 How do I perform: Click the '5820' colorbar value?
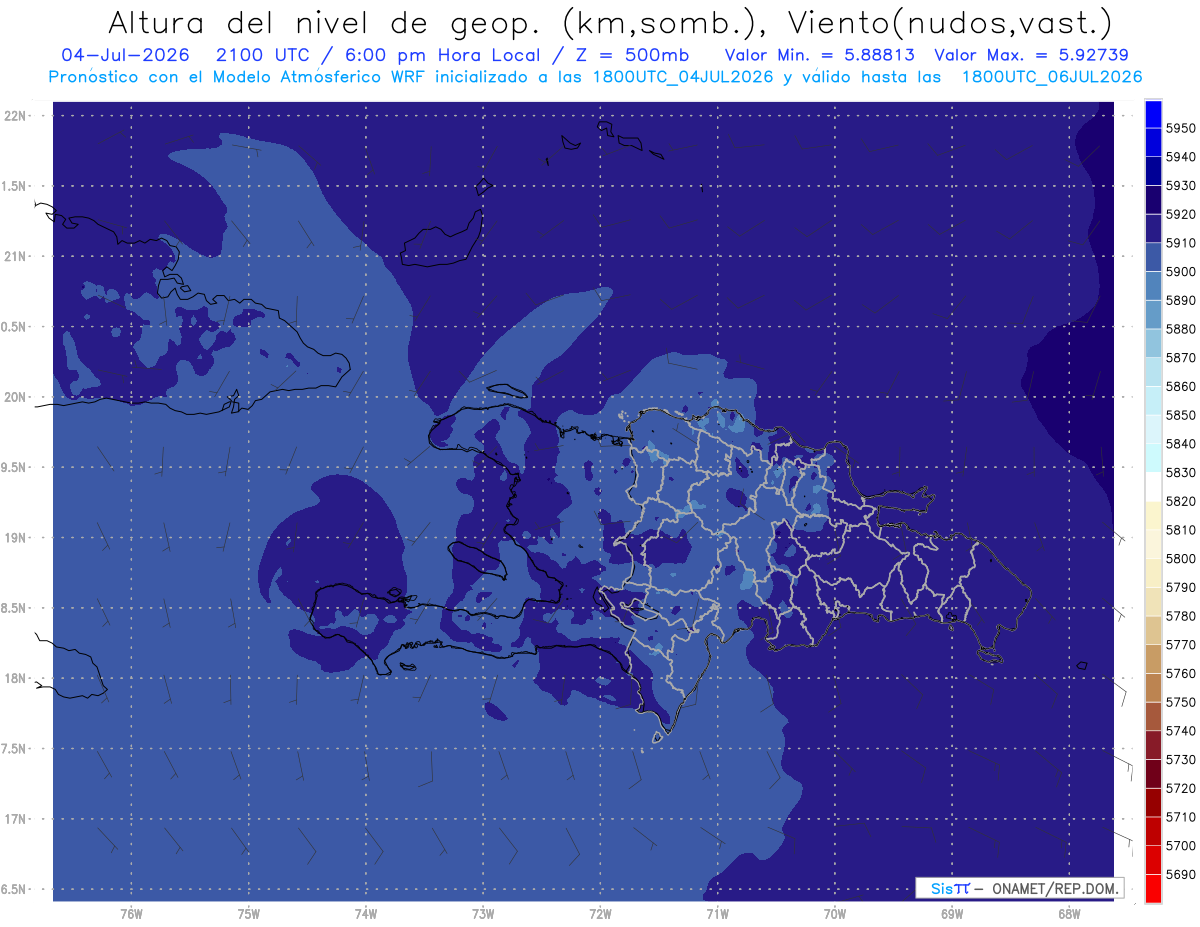pos(1180,501)
